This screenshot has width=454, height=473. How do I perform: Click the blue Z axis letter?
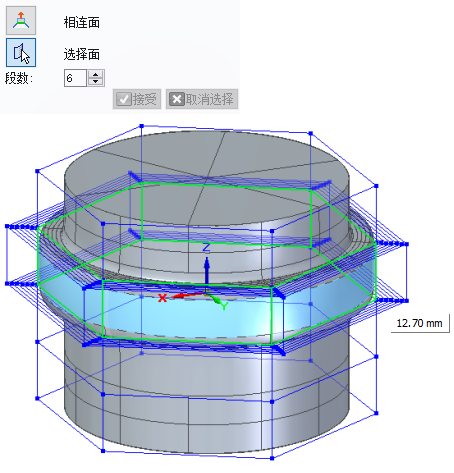(x=206, y=247)
